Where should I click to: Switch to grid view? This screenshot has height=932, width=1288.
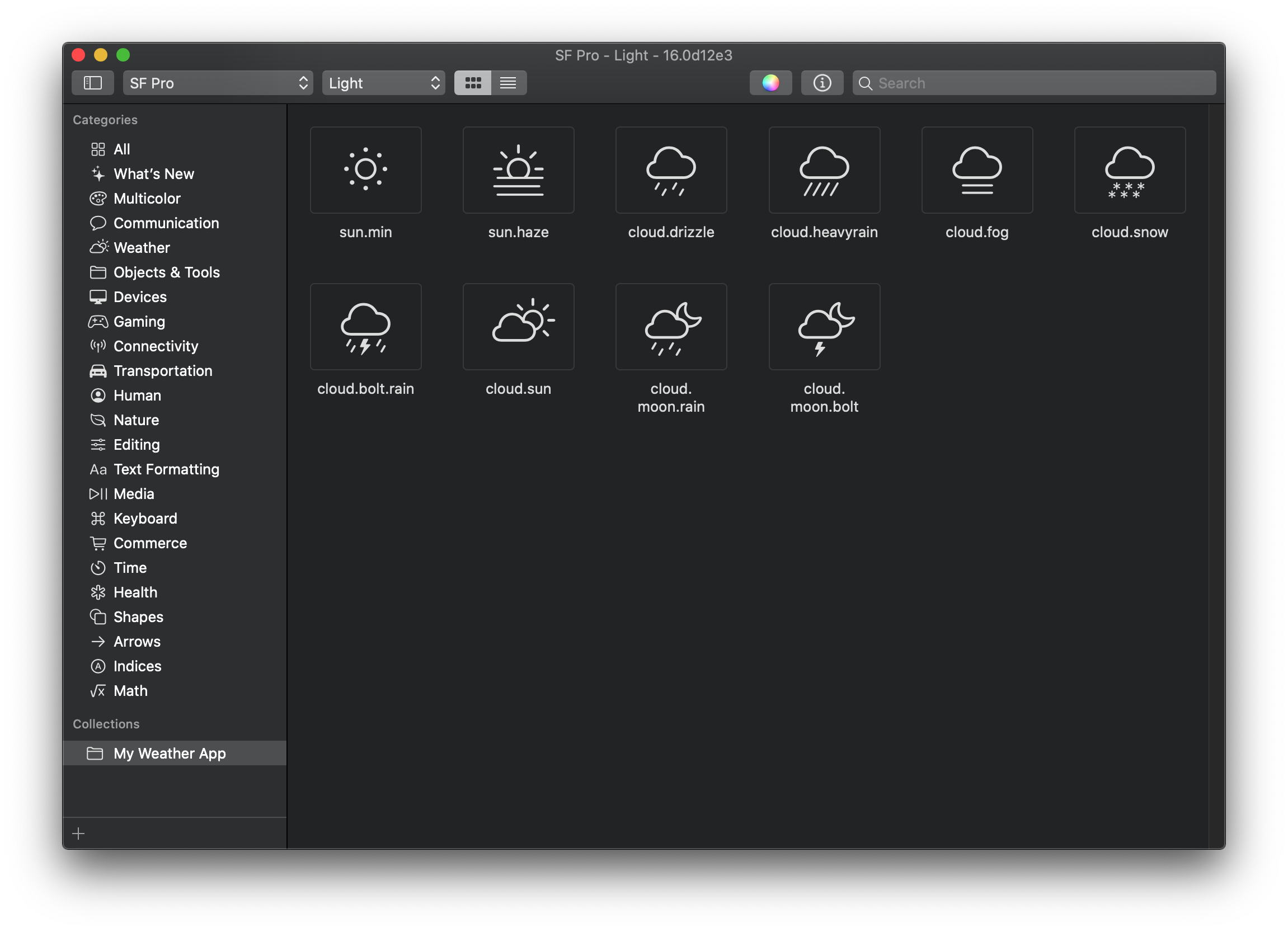[x=472, y=83]
